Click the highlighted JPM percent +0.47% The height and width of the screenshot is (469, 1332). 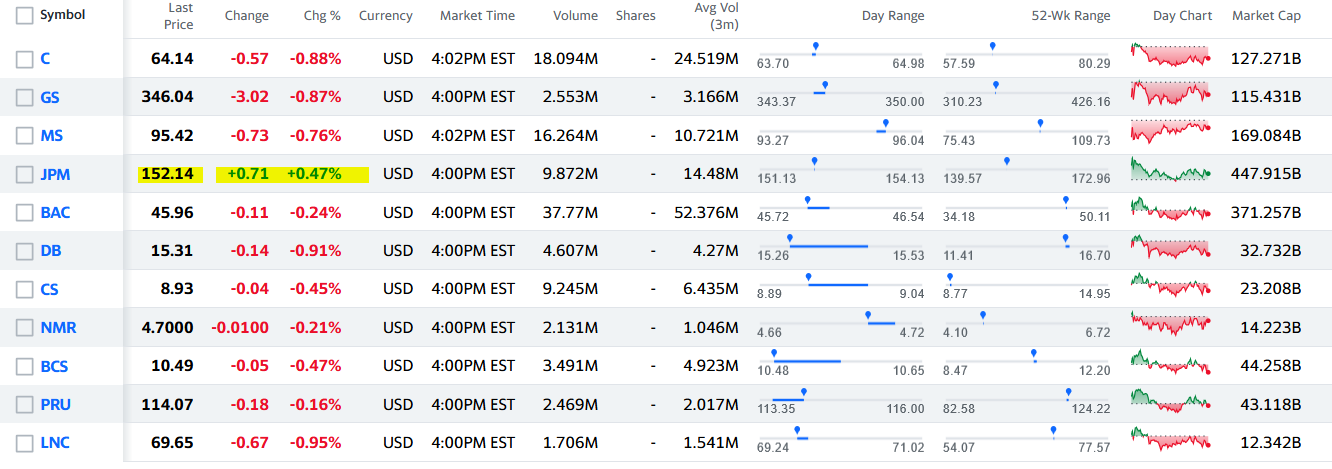[x=315, y=175]
